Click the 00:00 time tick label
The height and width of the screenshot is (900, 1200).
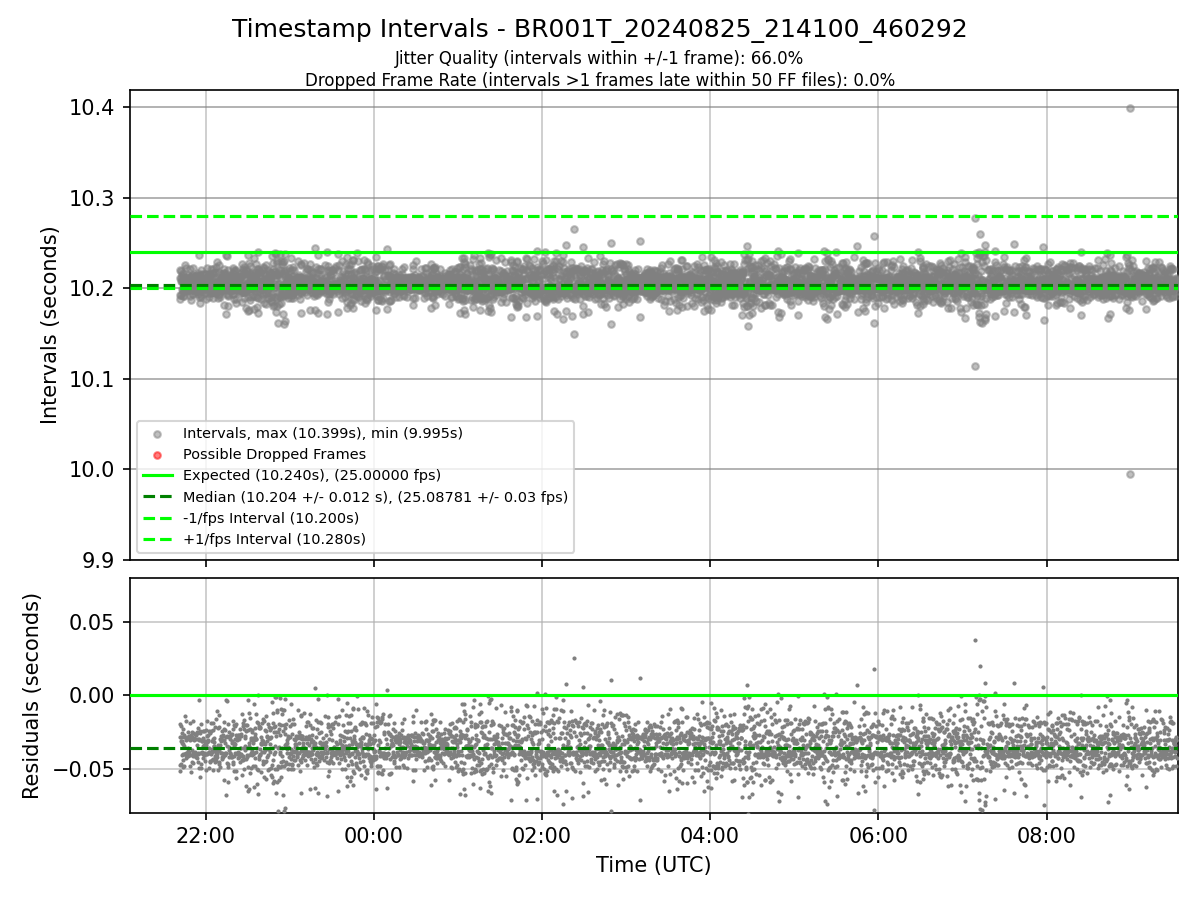[x=374, y=834]
